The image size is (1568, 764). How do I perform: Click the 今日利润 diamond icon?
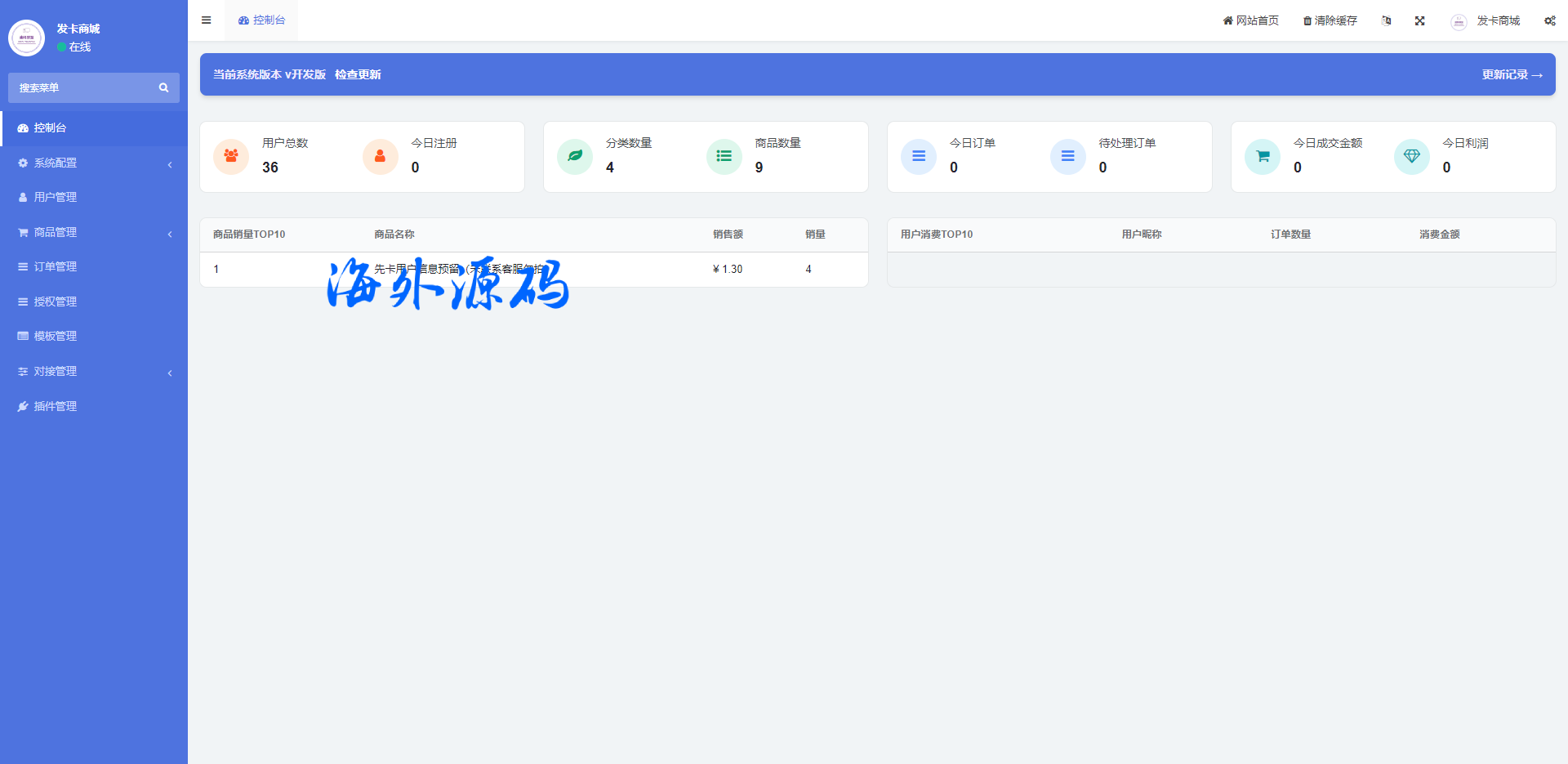pos(1411,156)
